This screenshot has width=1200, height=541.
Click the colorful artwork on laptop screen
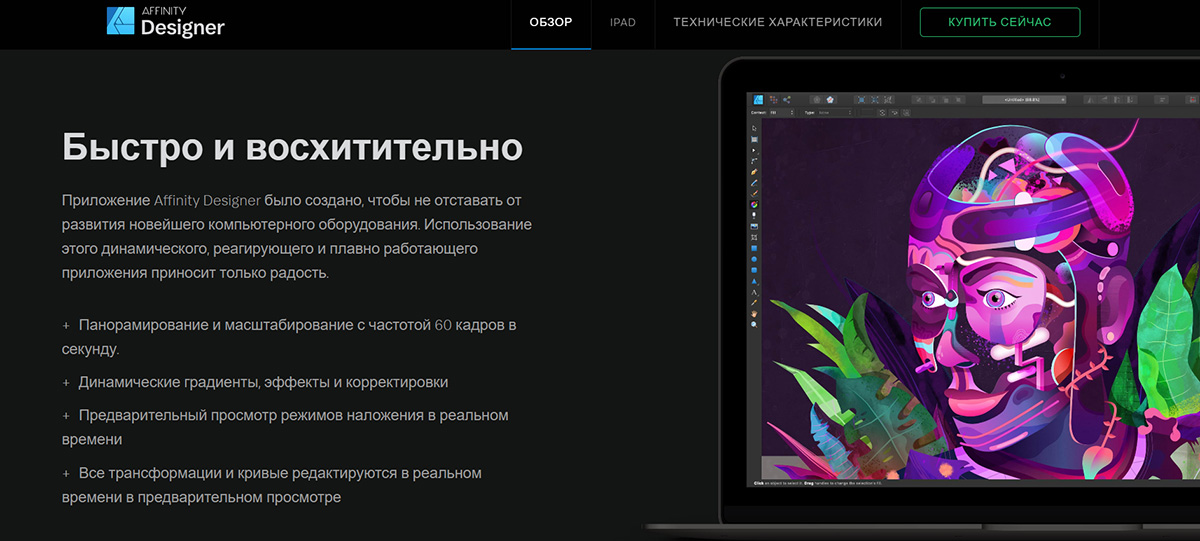coord(980,300)
